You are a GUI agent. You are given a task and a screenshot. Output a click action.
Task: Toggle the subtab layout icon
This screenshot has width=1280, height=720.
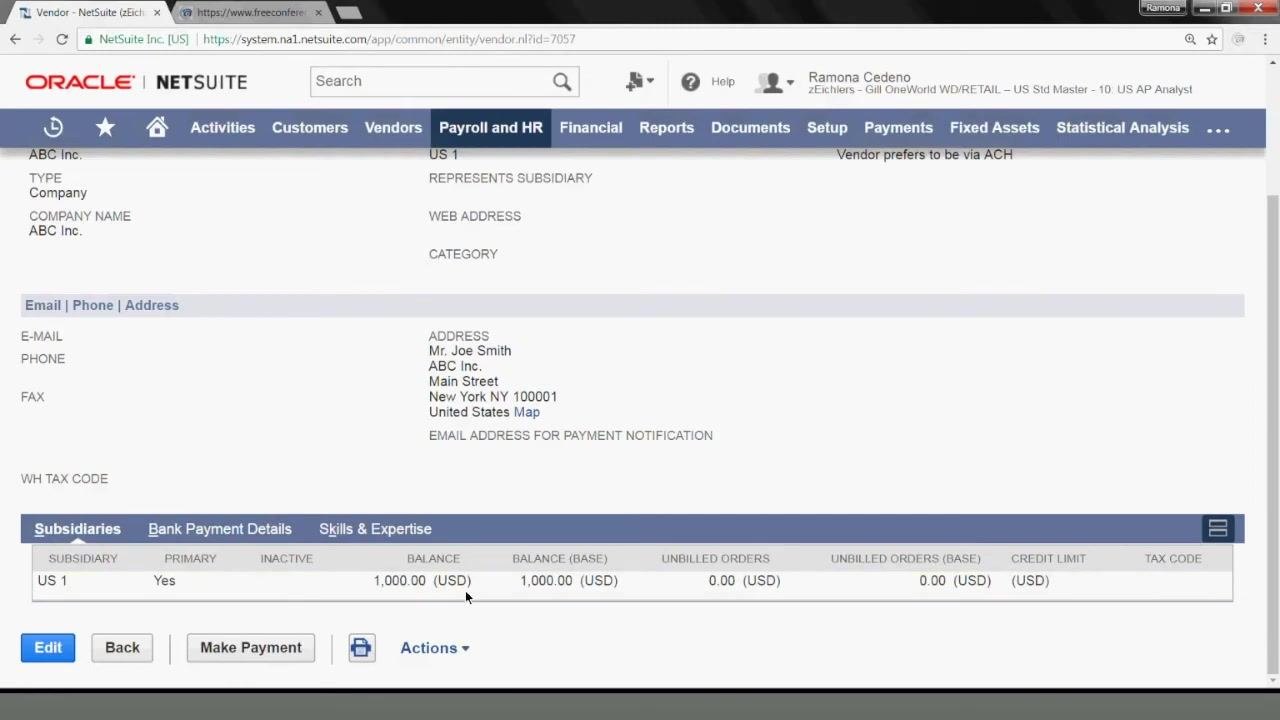point(1218,528)
